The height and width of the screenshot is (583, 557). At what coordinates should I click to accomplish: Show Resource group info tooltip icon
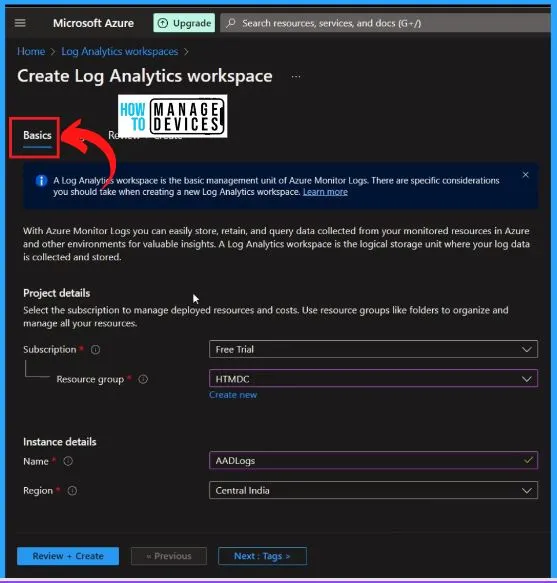coord(143,379)
